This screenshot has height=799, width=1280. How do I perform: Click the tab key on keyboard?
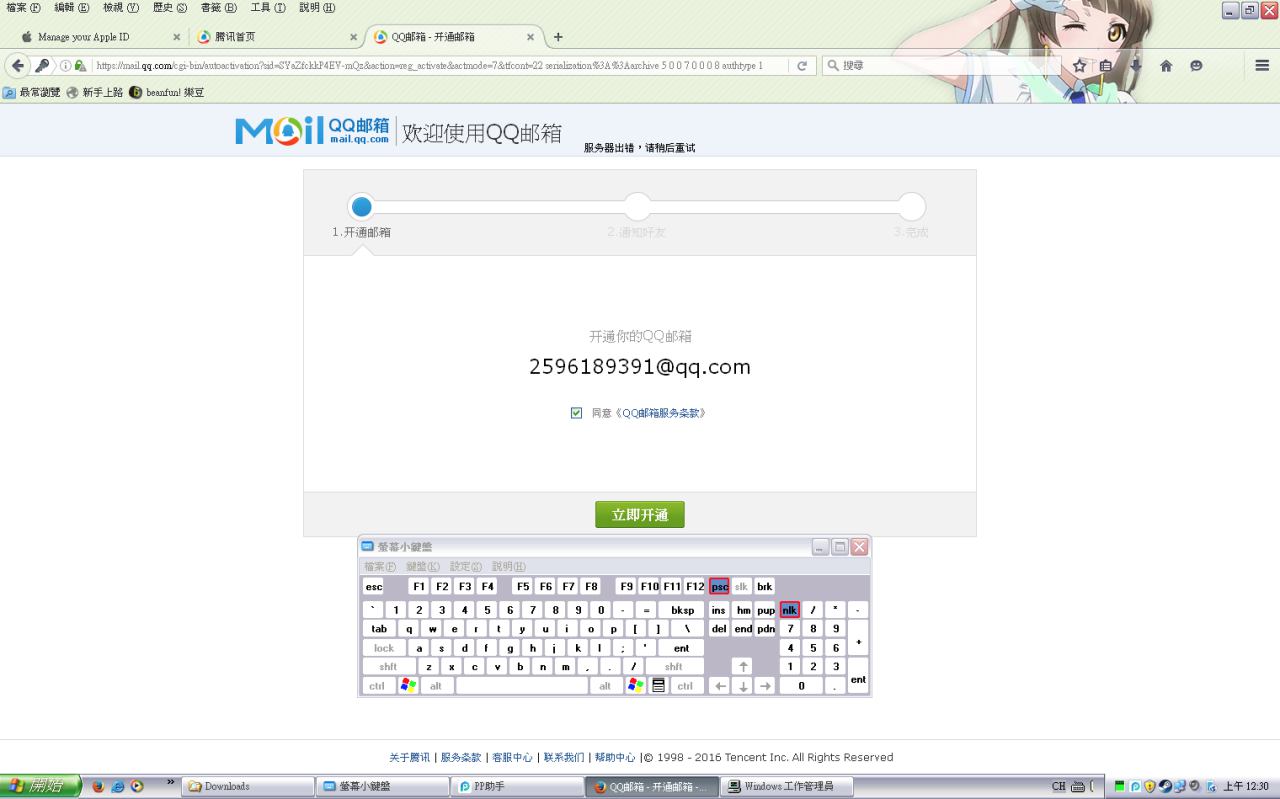tap(379, 629)
